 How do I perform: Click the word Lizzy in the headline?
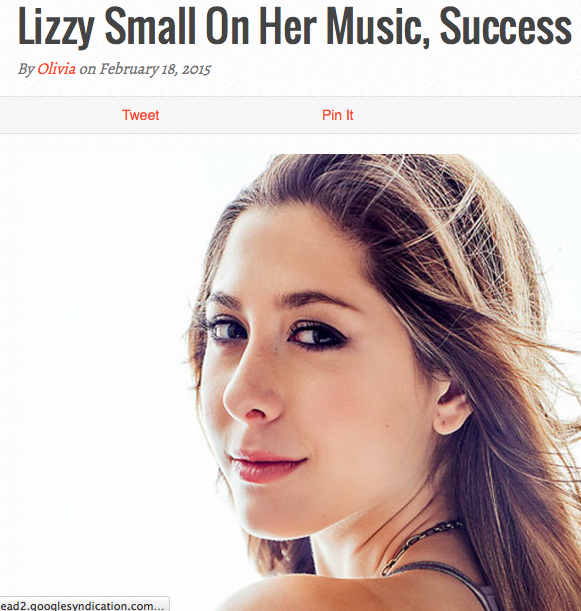[x=56, y=27]
